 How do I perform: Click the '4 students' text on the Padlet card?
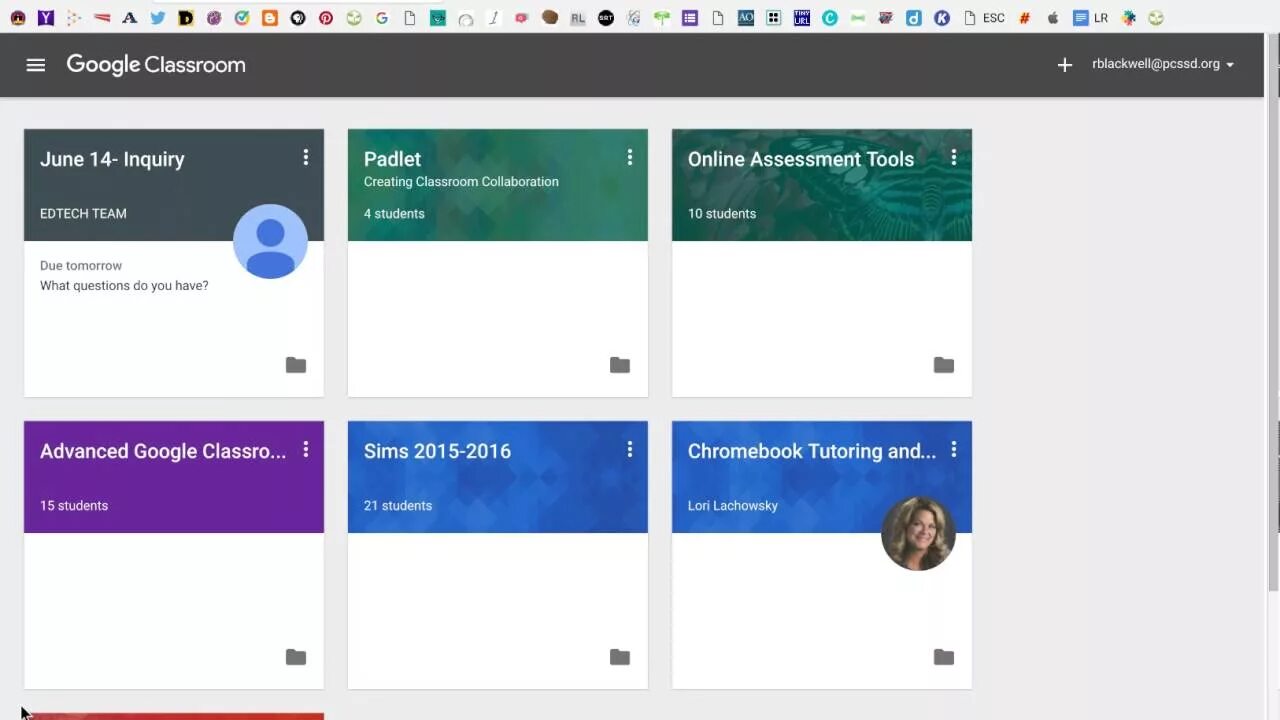coord(394,213)
